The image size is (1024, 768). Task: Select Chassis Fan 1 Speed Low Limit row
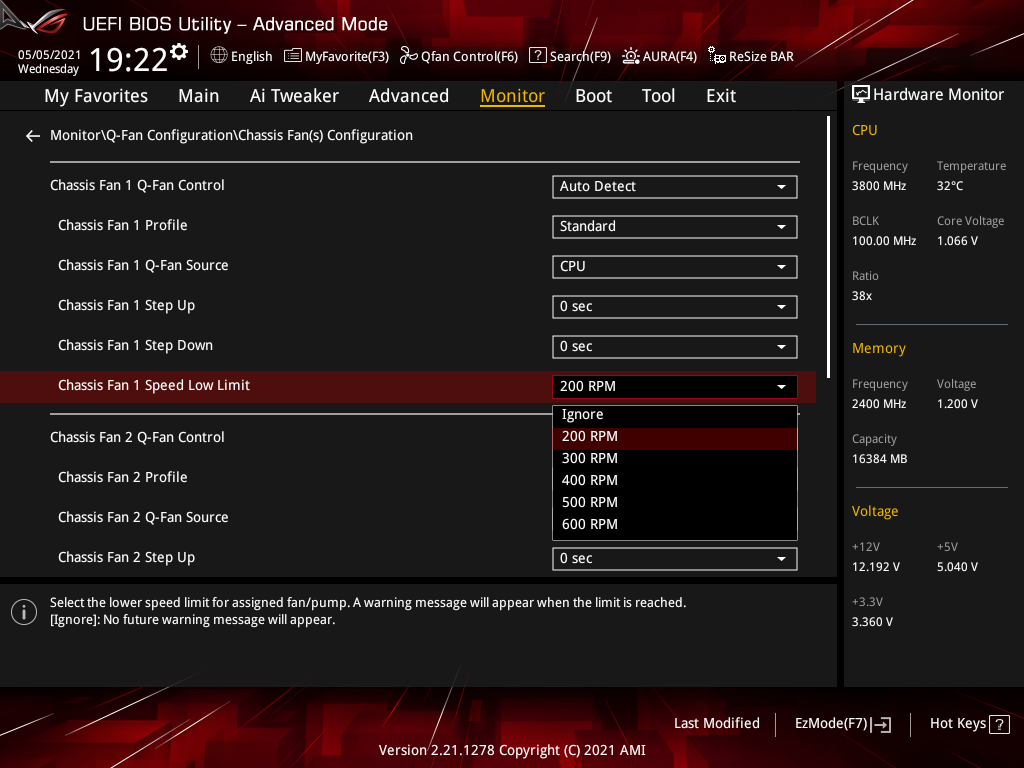pyautogui.click(x=408, y=387)
